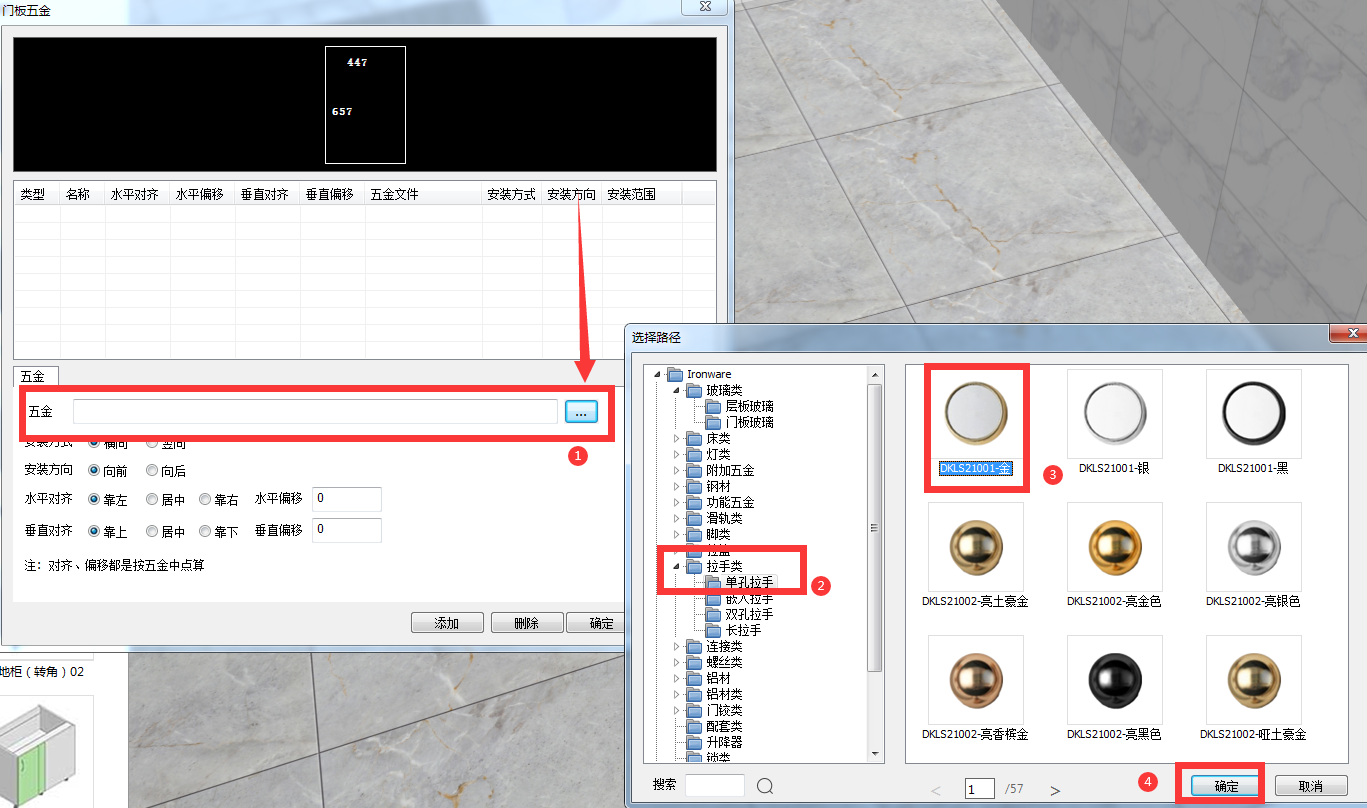Select the DKLS21002-亮银色 knob thumbnail
Image resolution: width=1367 pixels, height=808 pixels.
coord(1253,549)
